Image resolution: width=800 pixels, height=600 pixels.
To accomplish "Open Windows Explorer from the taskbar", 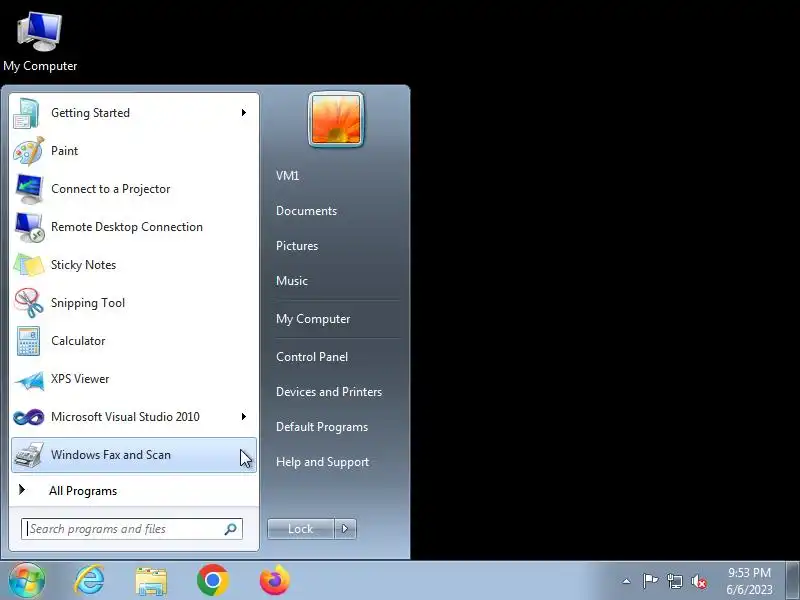I will pyautogui.click(x=151, y=581).
